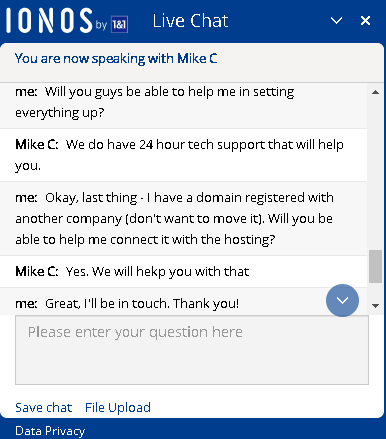Close the Live Chat window

365,21
